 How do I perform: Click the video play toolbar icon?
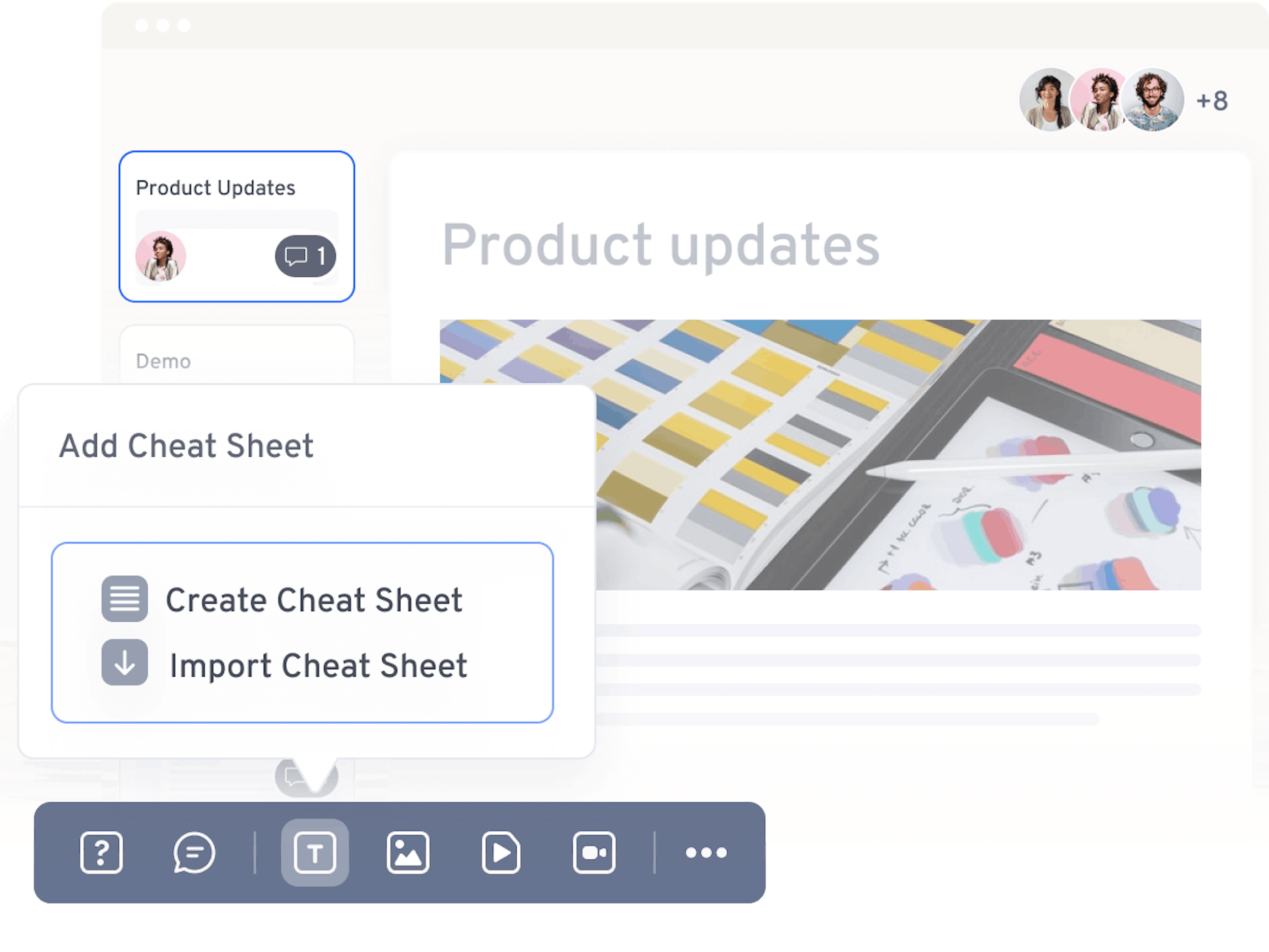pyautogui.click(x=501, y=852)
